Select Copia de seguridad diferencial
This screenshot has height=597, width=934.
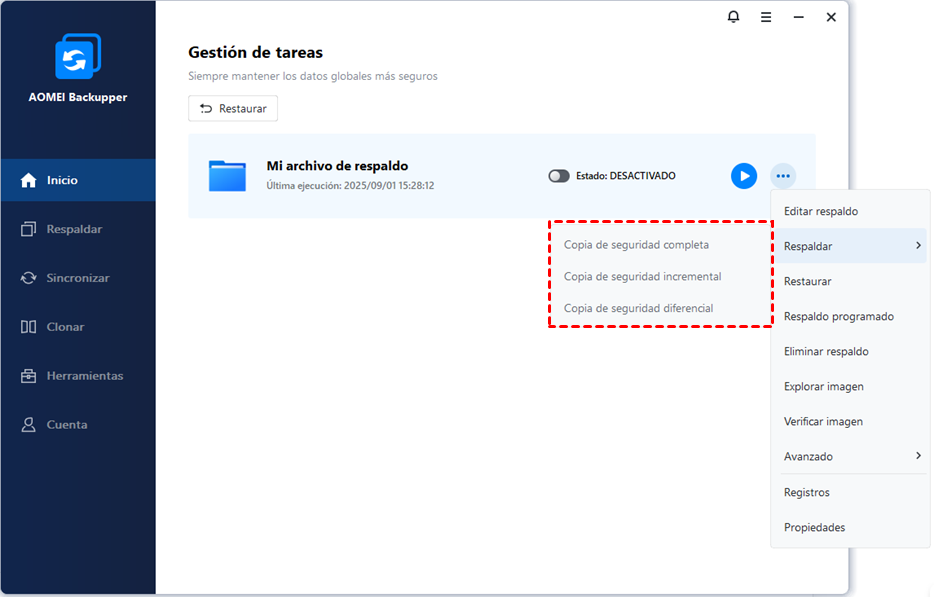[638, 309]
